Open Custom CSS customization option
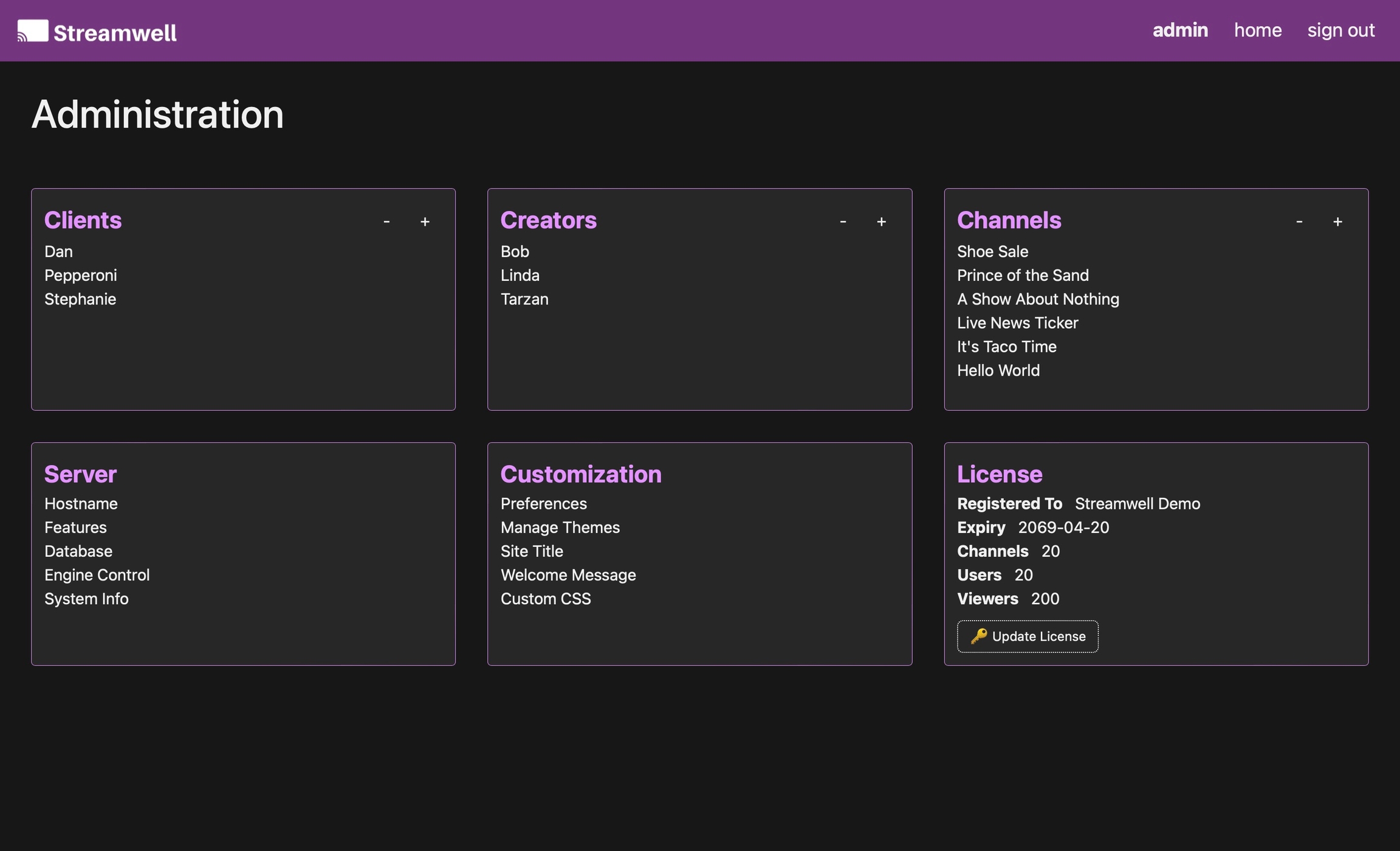The width and height of the screenshot is (1400, 851). pos(545,599)
